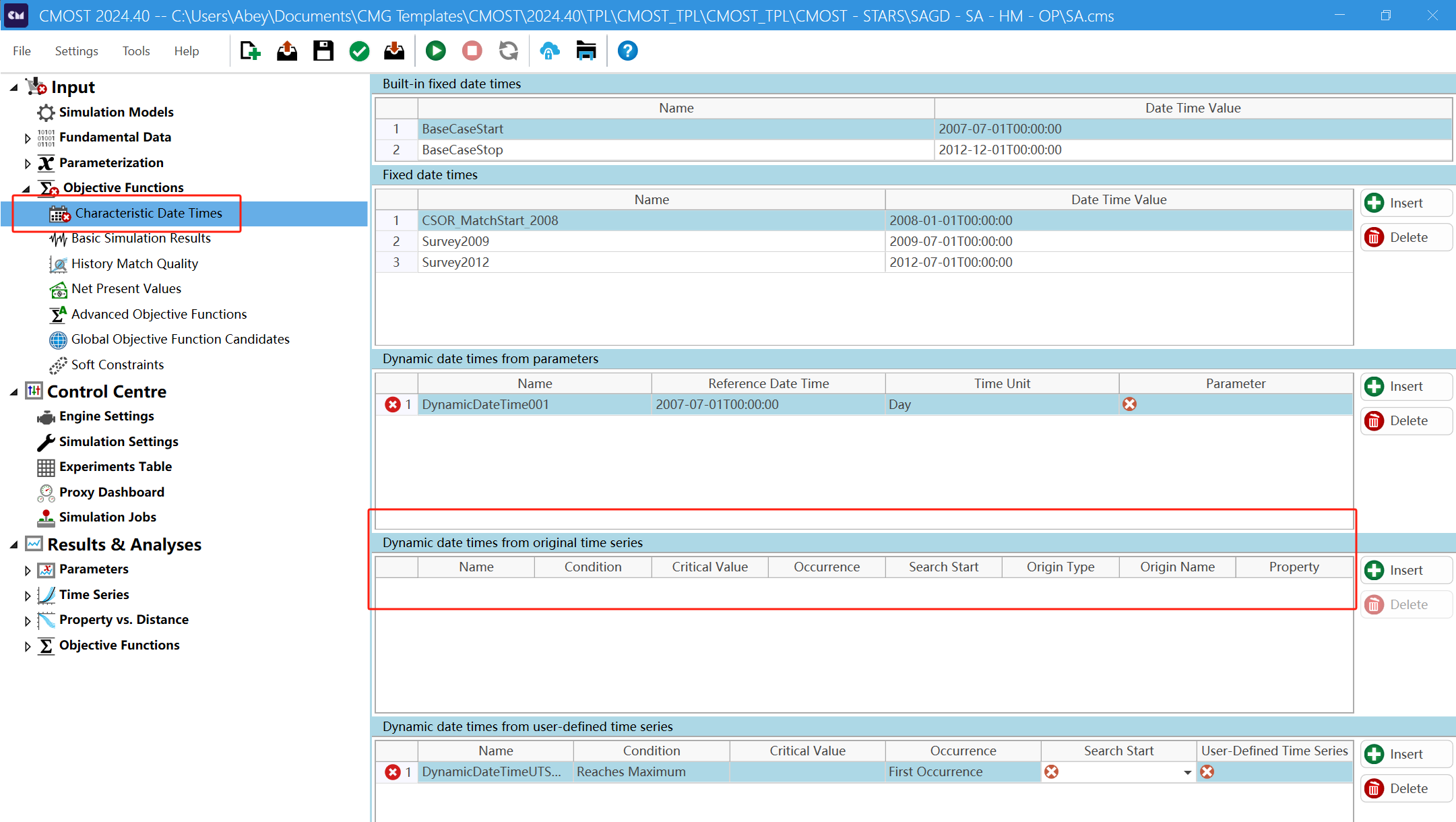Start the engine with green play button
Viewport: 1456px width, 822px height.
point(436,51)
